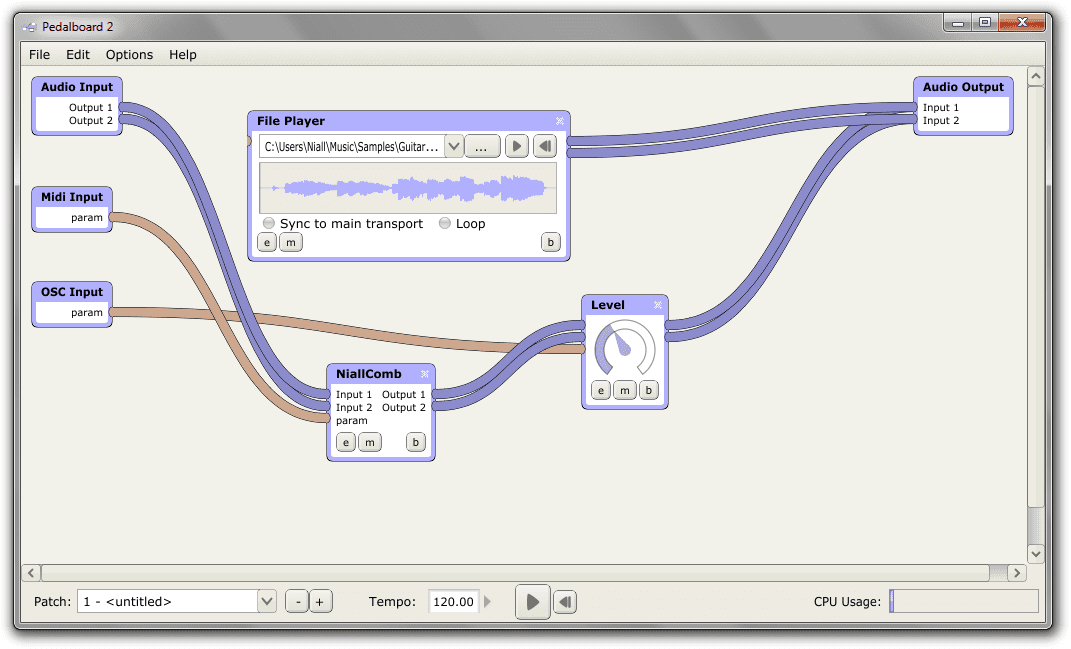This screenshot has width=1071, height=649.
Task: Click the Level knob dial
Action: 624,349
